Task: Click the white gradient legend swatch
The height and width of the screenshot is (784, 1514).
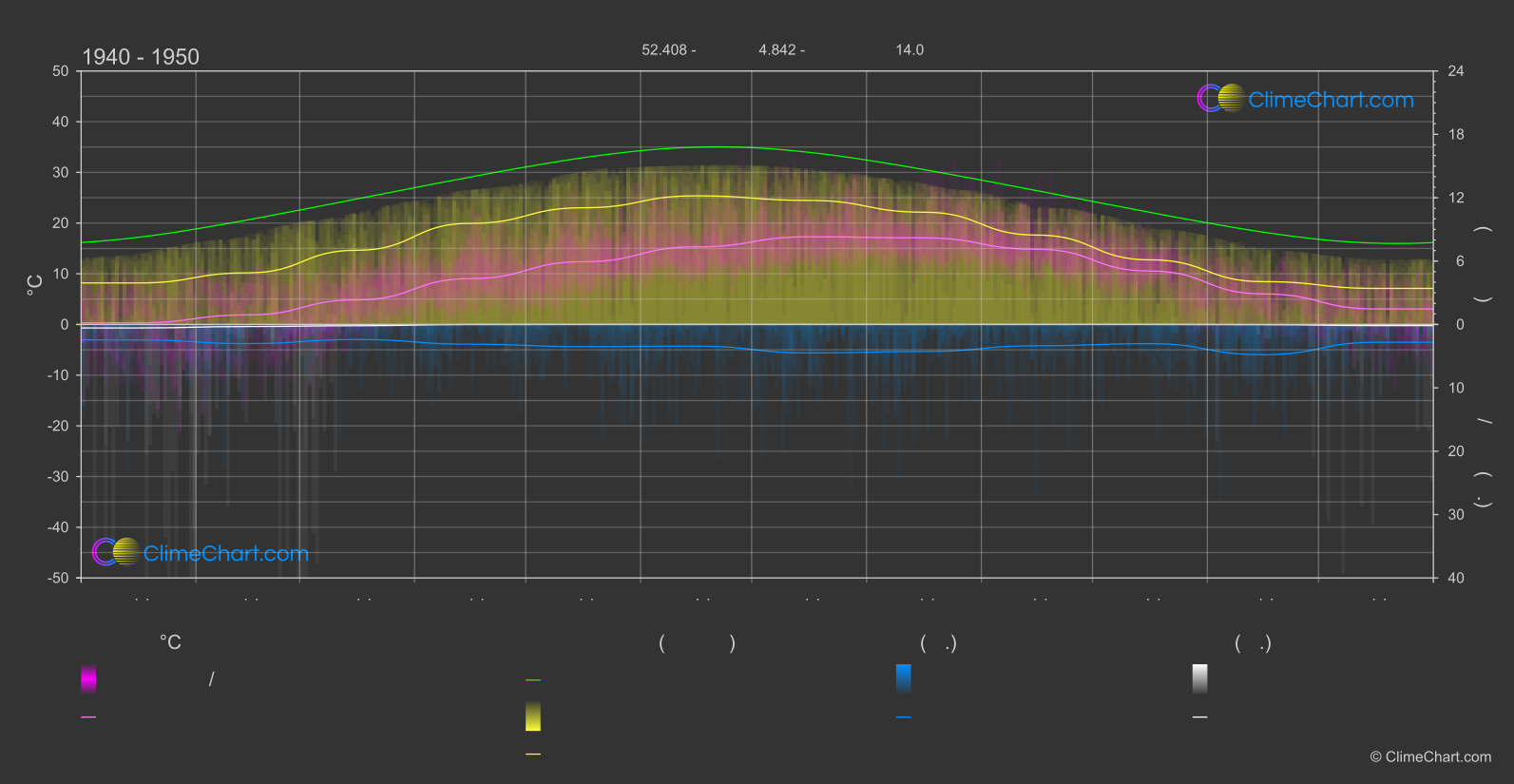Action: click(x=1200, y=679)
